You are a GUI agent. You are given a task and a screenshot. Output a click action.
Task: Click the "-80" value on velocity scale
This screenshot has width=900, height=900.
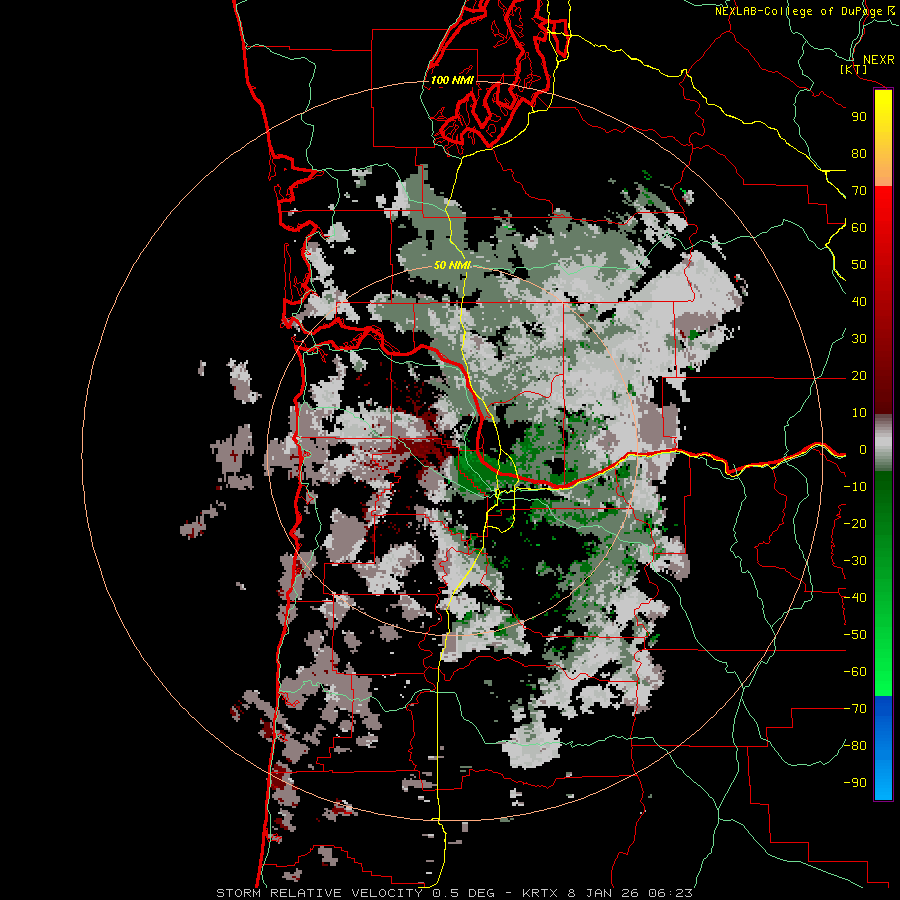pyautogui.click(x=855, y=746)
